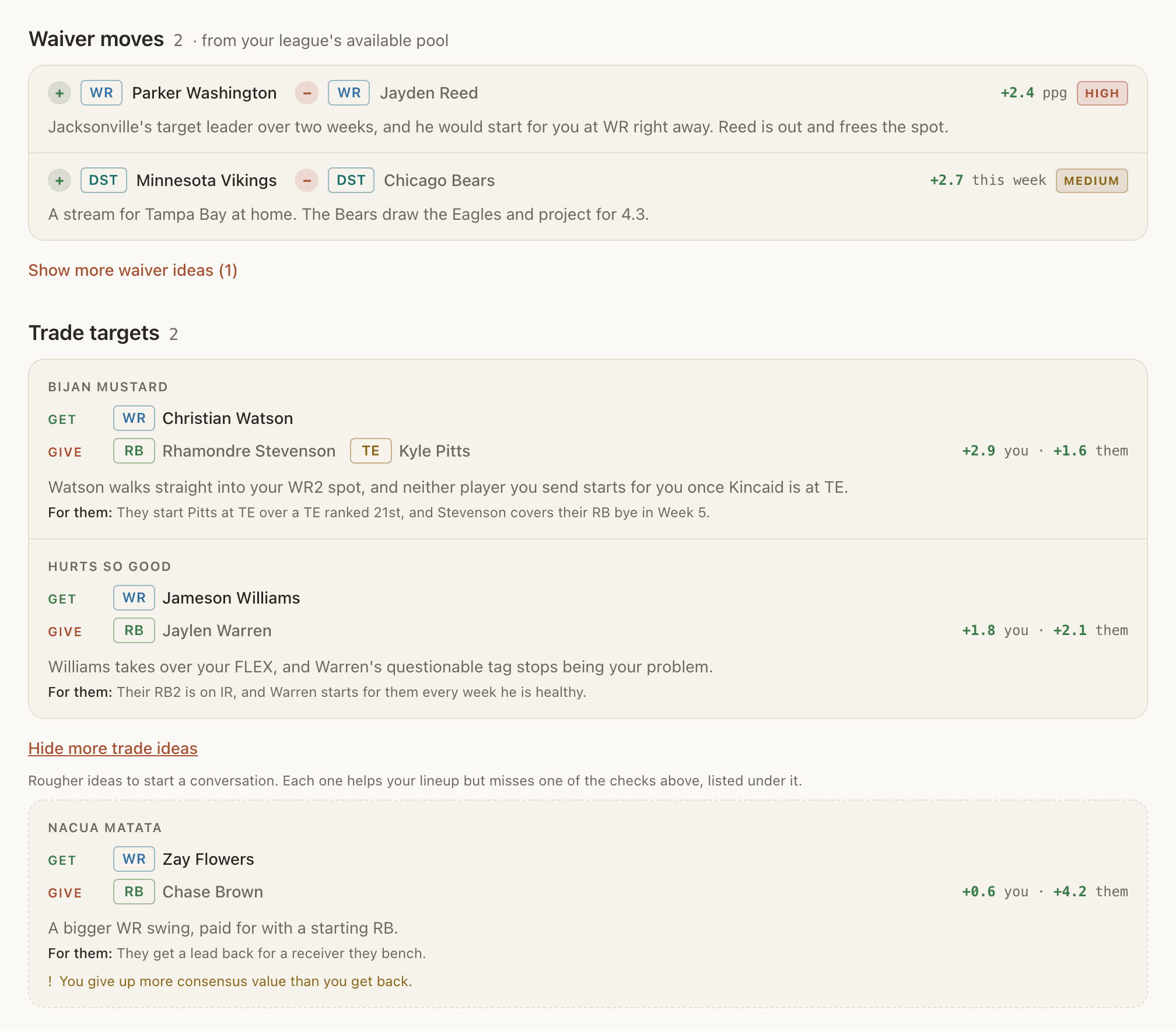The image size is (1176, 1031).
Task: Click the WR badge next to Jameson Williams
Action: click(x=134, y=598)
